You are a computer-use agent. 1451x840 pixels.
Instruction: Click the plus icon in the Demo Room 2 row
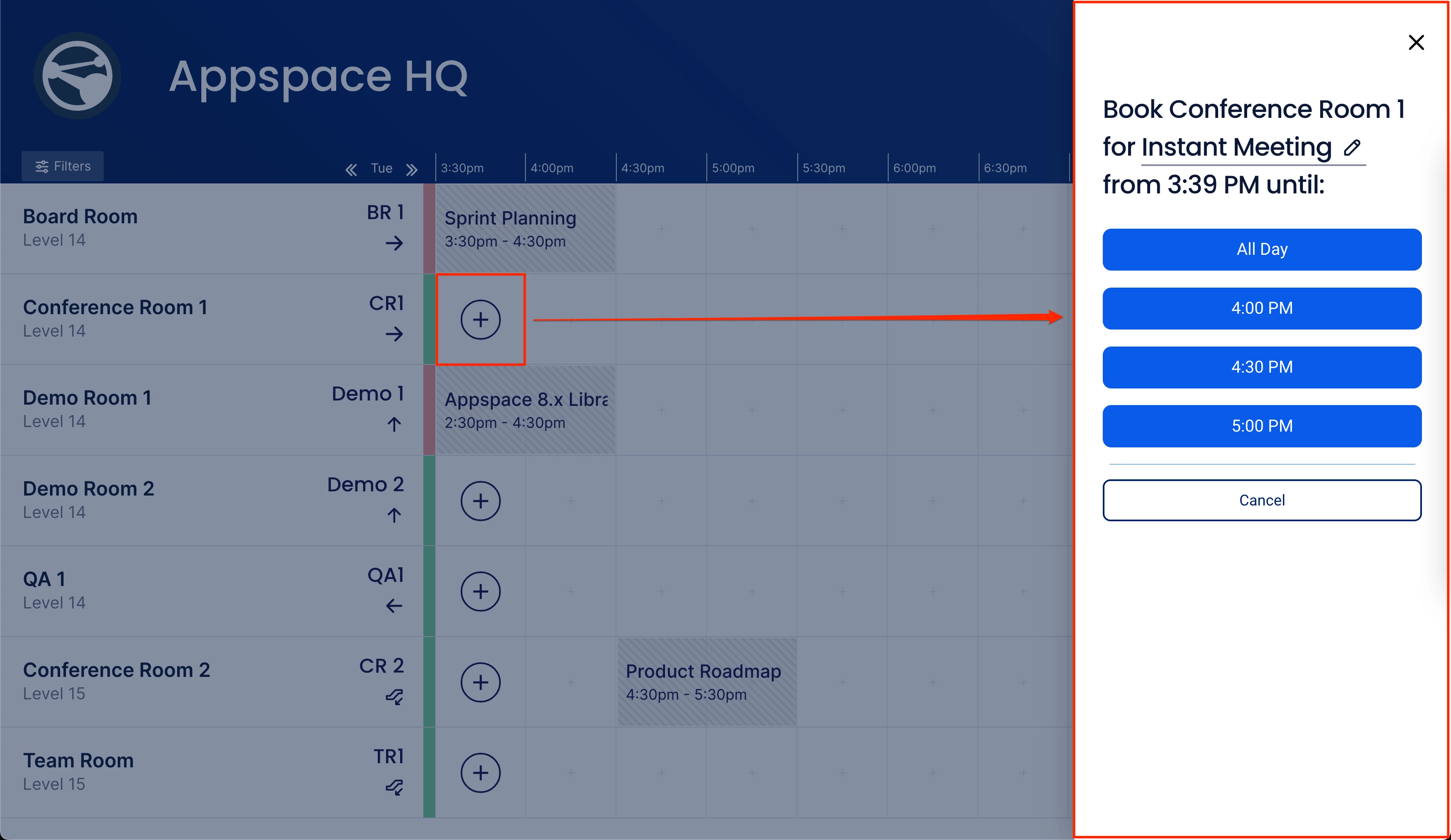[480, 501]
